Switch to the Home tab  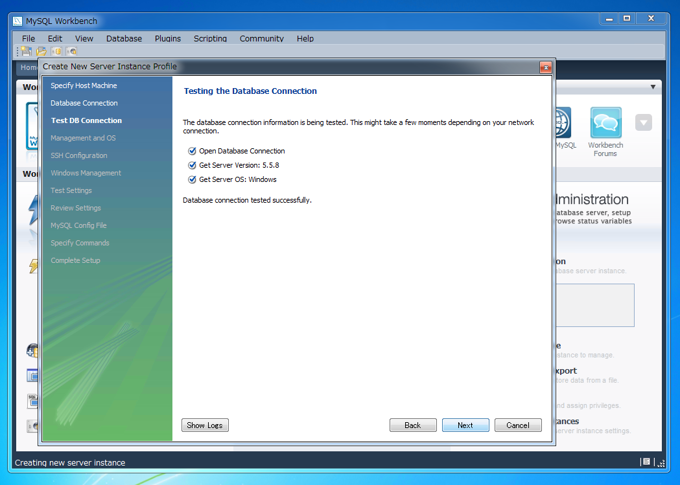(28, 67)
